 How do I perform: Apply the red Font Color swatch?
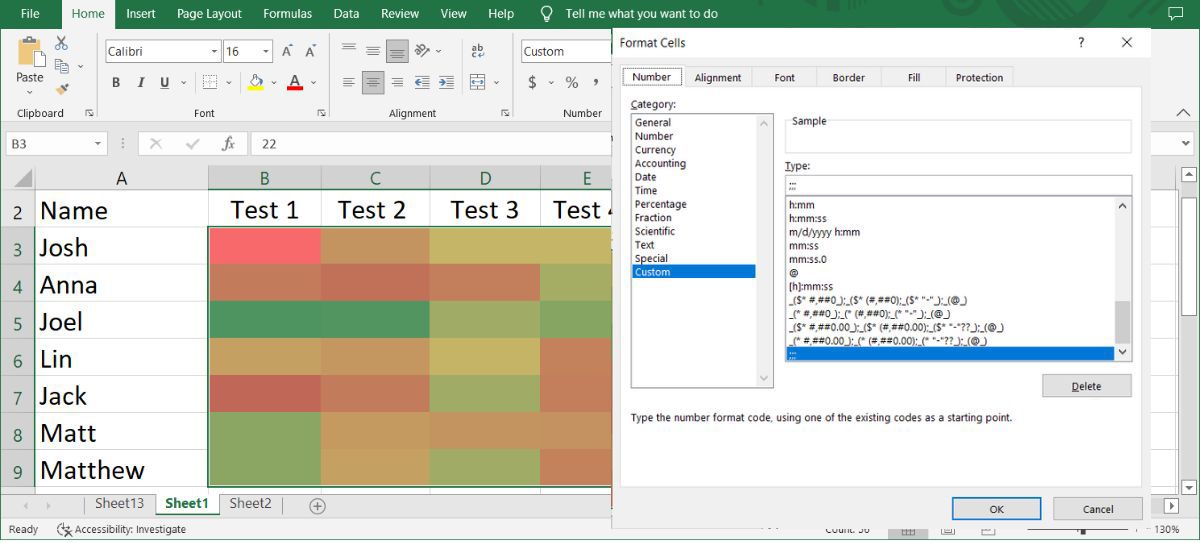295,83
